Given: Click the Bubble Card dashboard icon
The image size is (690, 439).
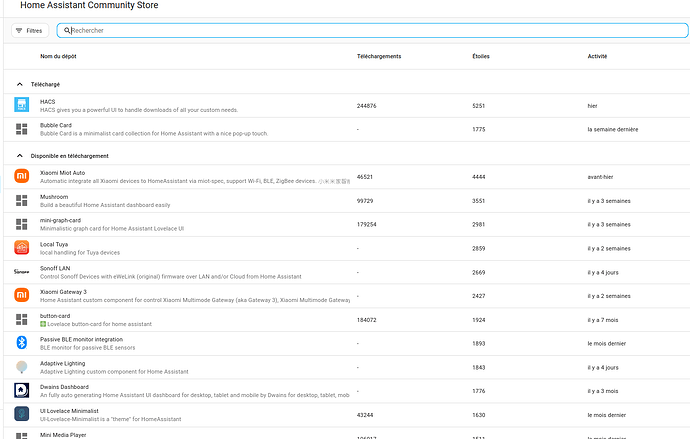Looking at the screenshot, I should pos(22,129).
